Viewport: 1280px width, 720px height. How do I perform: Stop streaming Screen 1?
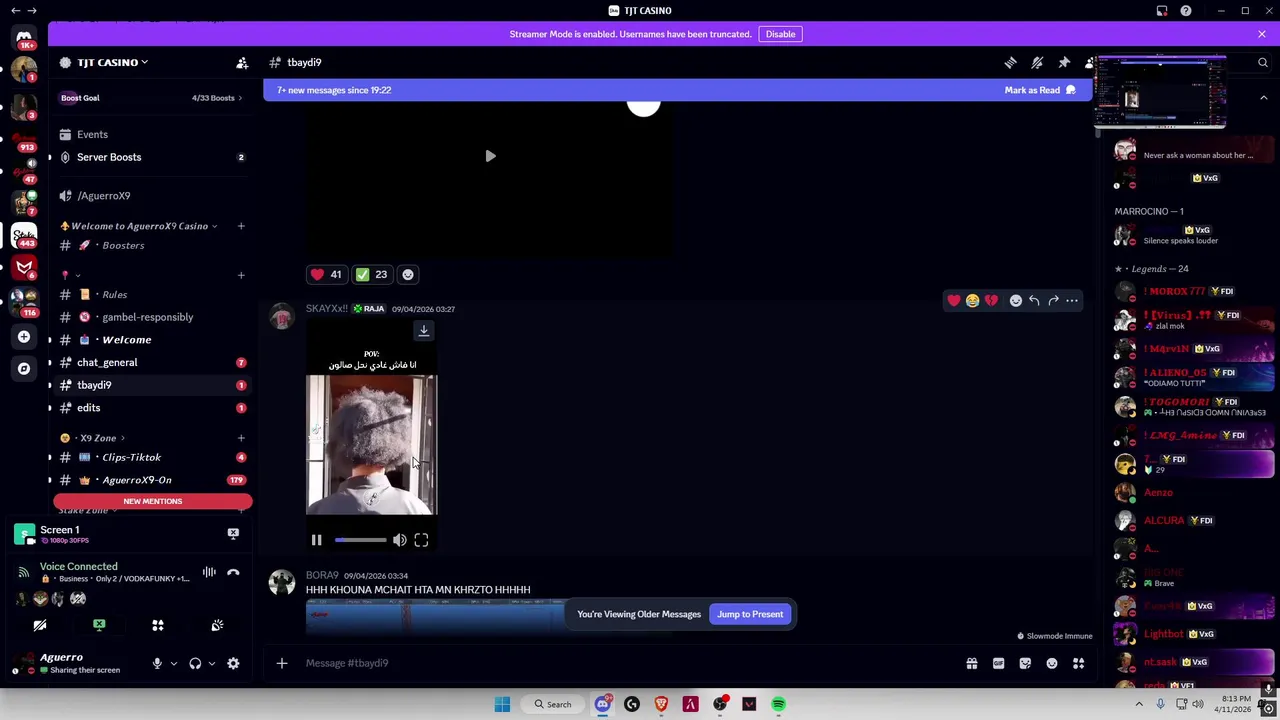[x=233, y=534]
